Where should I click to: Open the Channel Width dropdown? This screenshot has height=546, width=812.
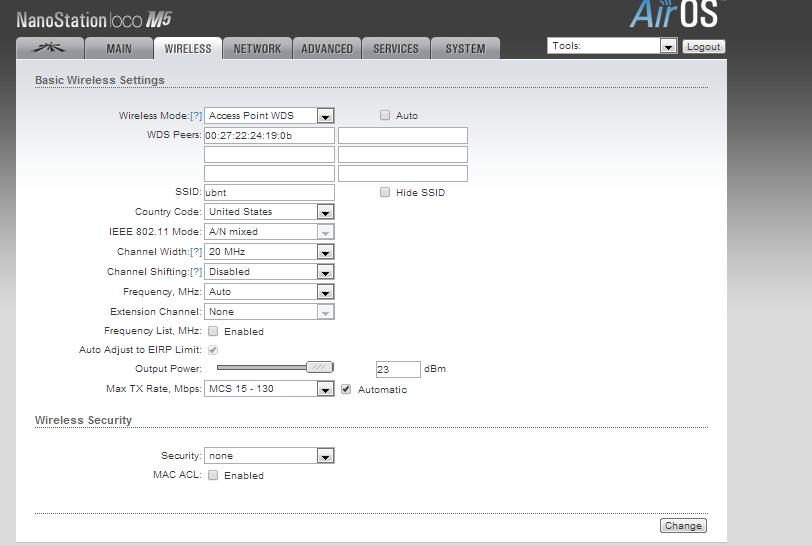point(269,252)
